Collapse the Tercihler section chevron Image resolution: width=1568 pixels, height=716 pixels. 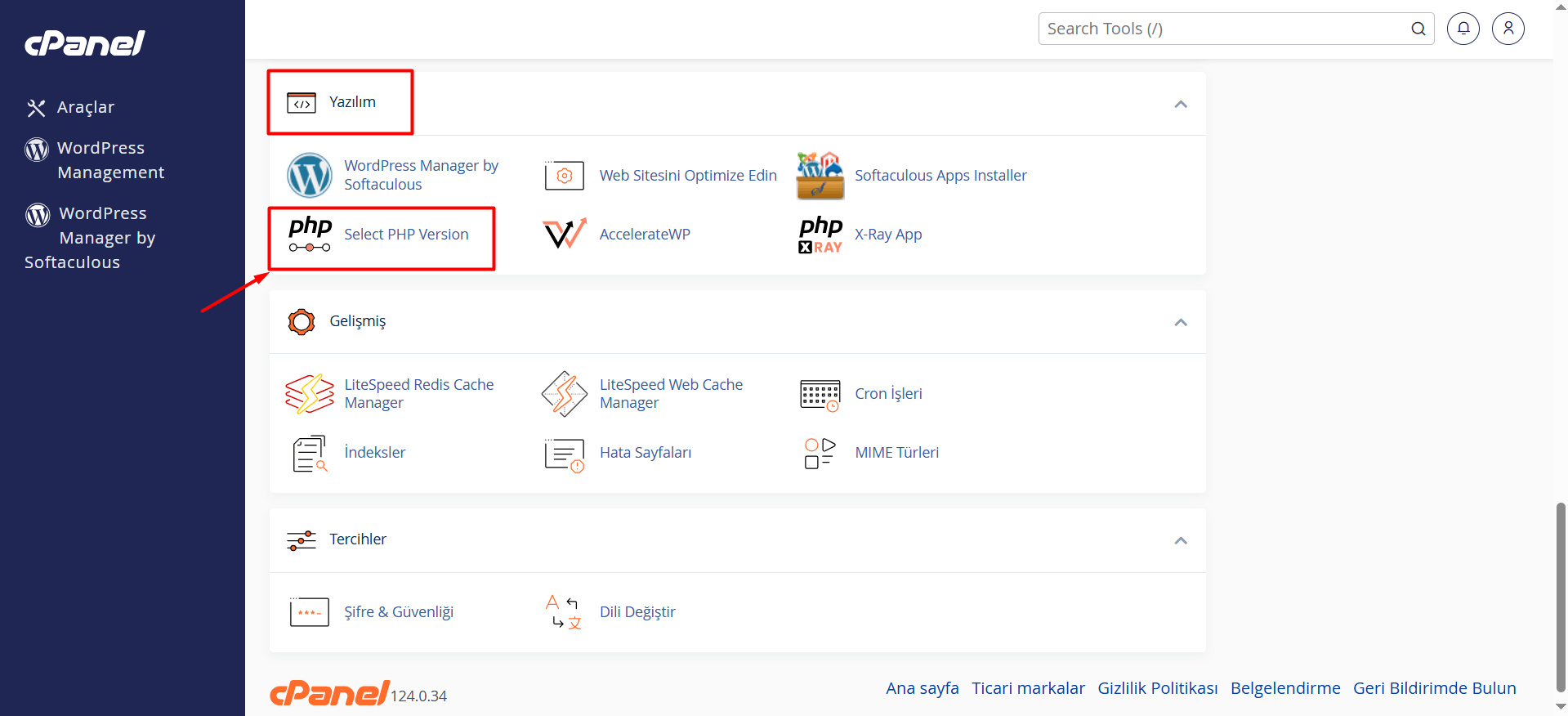pyautogui.click(x=1181, y=540)
